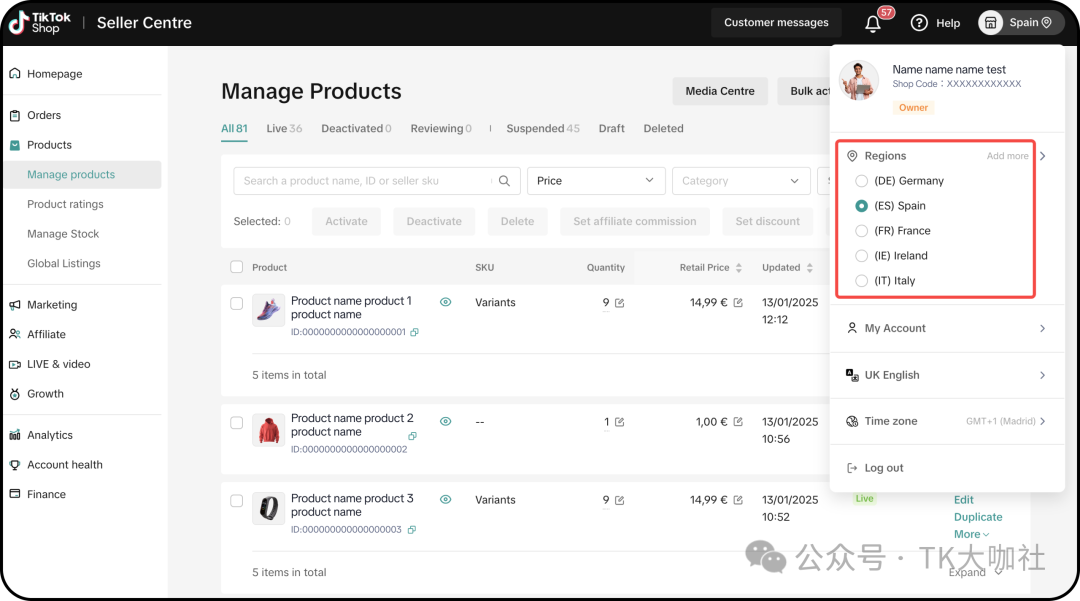This screenshot has height=601, width=1080.
Task: Click the My Account person icon
Action: (852, 328)
